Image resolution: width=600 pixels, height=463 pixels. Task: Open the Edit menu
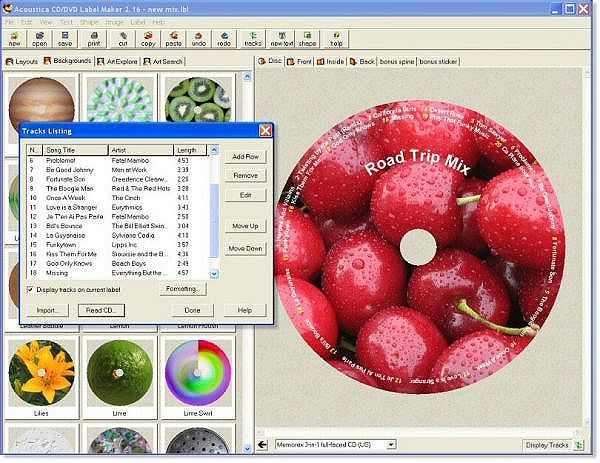tap(26, 22)
